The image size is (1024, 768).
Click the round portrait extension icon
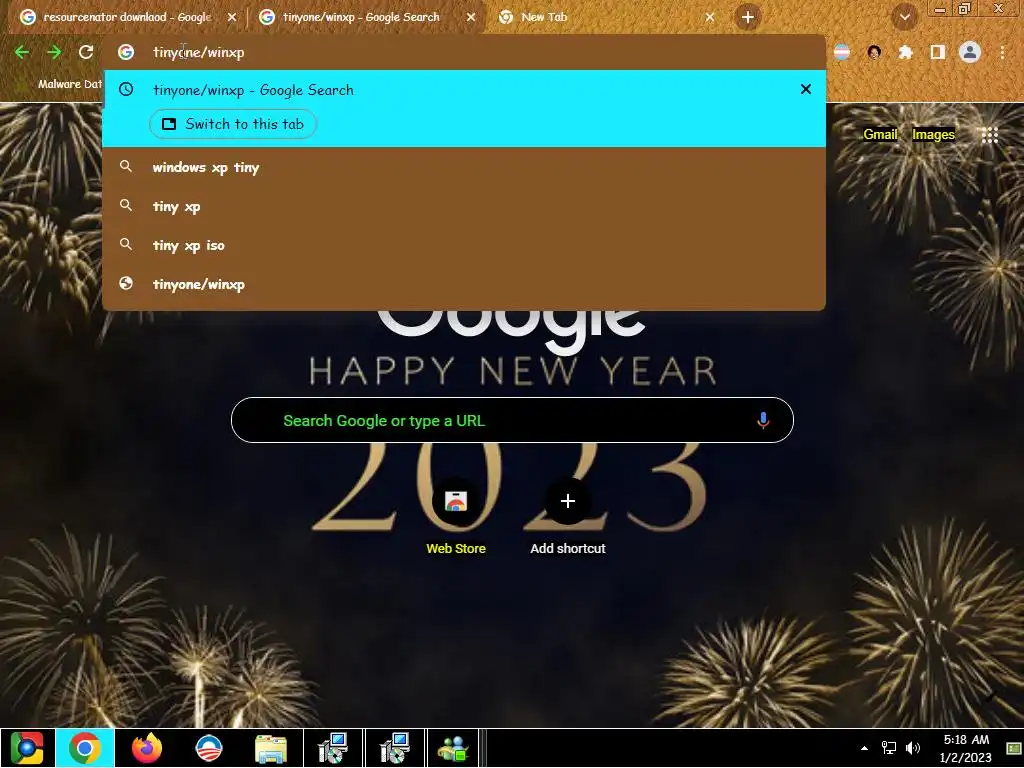(x=874, y=52)
